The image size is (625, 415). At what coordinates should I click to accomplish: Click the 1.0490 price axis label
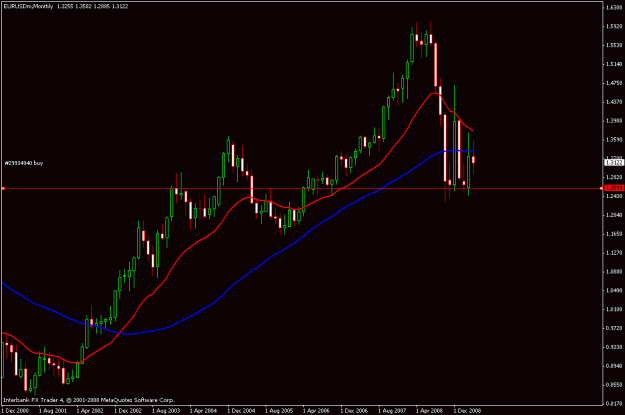[615, 290]
